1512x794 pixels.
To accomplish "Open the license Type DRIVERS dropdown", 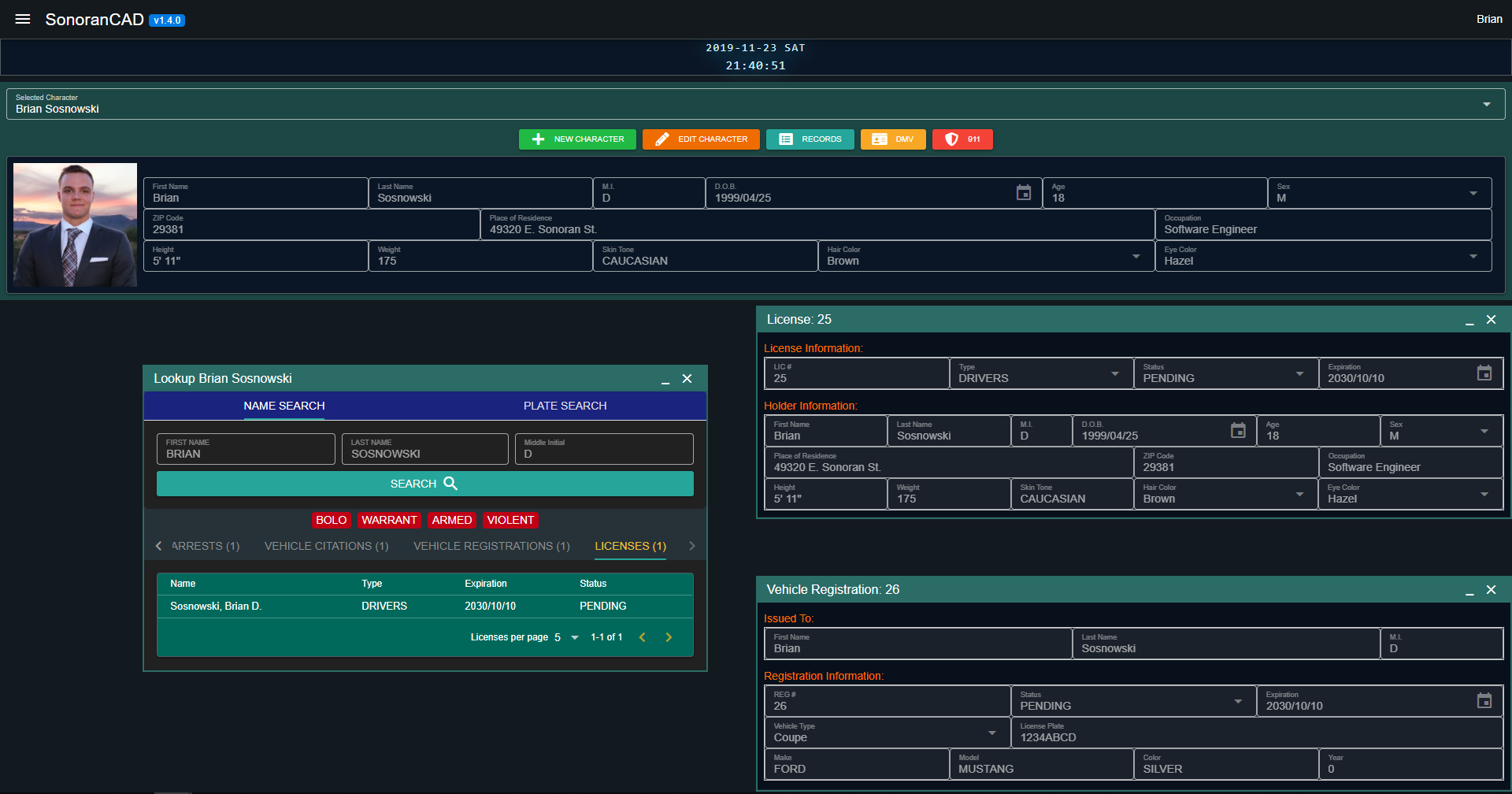I will [x=1114, y=373].
